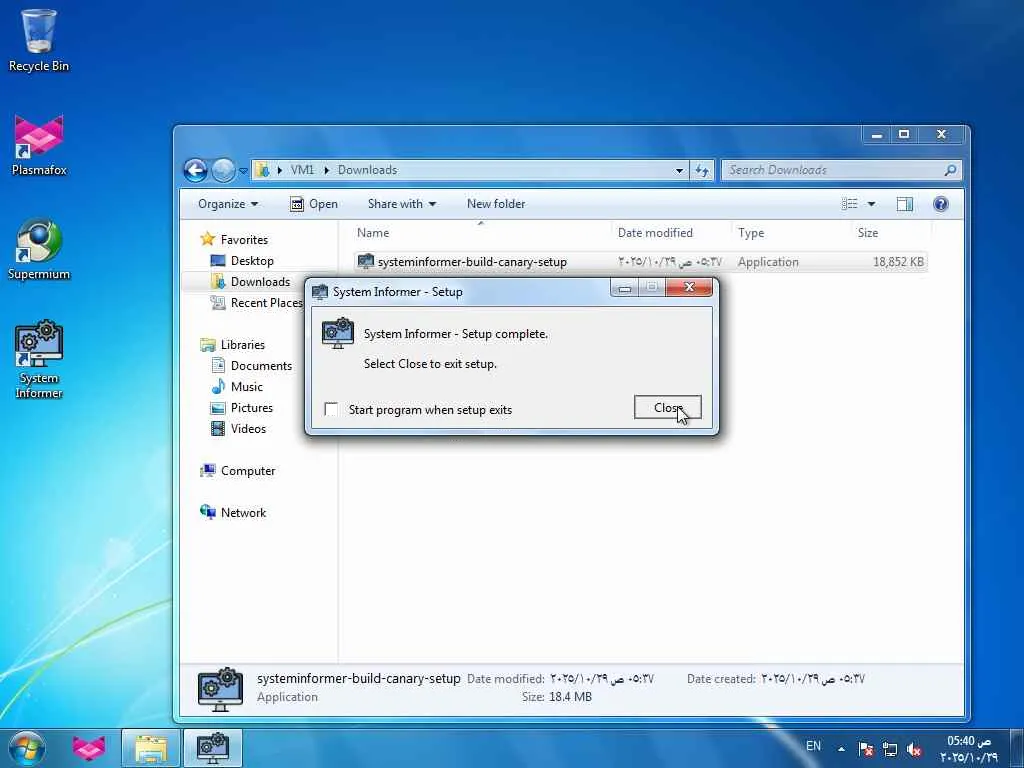Click the EN language indicator
The width and height of the screenshot is (1024, 768).
pyautogui.click(x=813, y=746)
